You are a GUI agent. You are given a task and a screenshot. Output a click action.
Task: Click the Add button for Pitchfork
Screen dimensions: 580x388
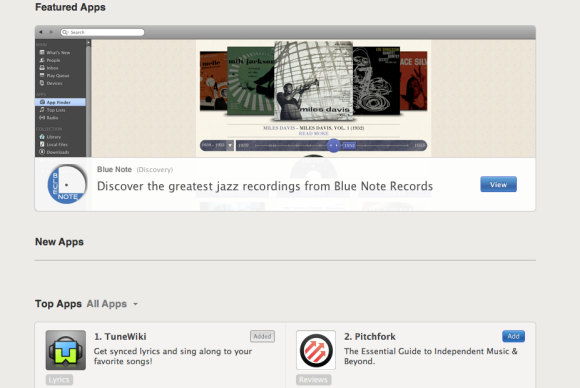click(x=513, y=336)
